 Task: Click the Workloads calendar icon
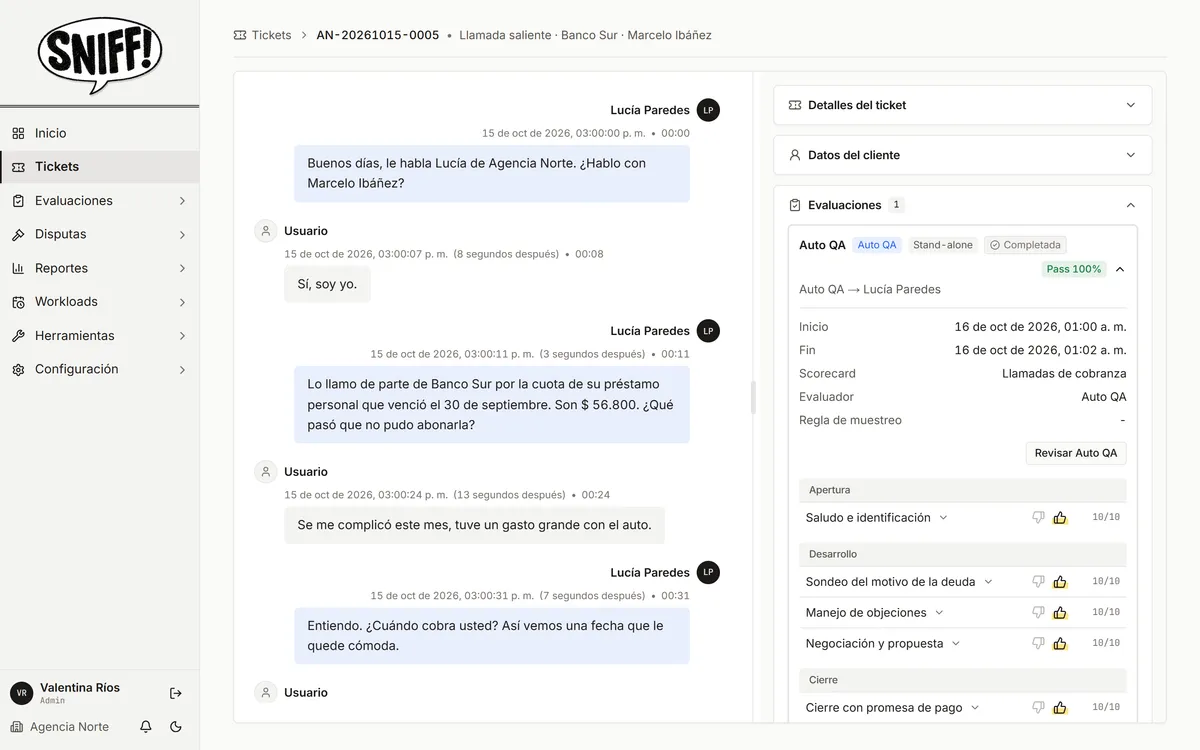pos(18,301)
